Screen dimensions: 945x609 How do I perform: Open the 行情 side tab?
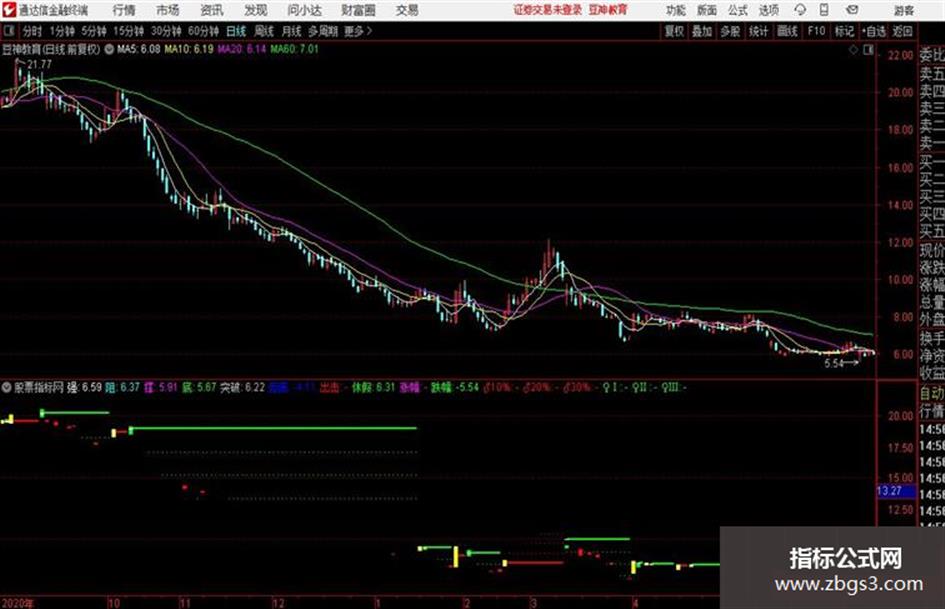[932, 411]
